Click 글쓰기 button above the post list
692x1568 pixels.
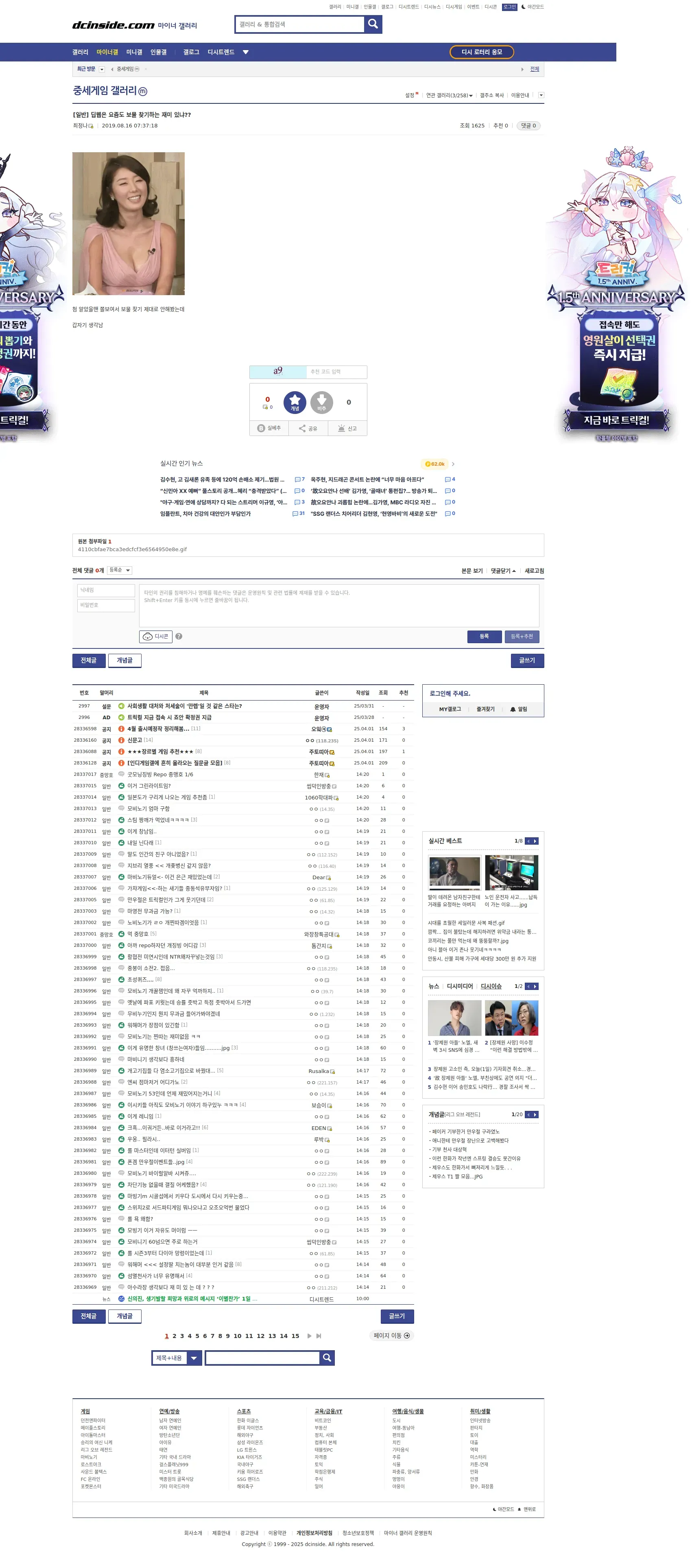coord(527,660)
